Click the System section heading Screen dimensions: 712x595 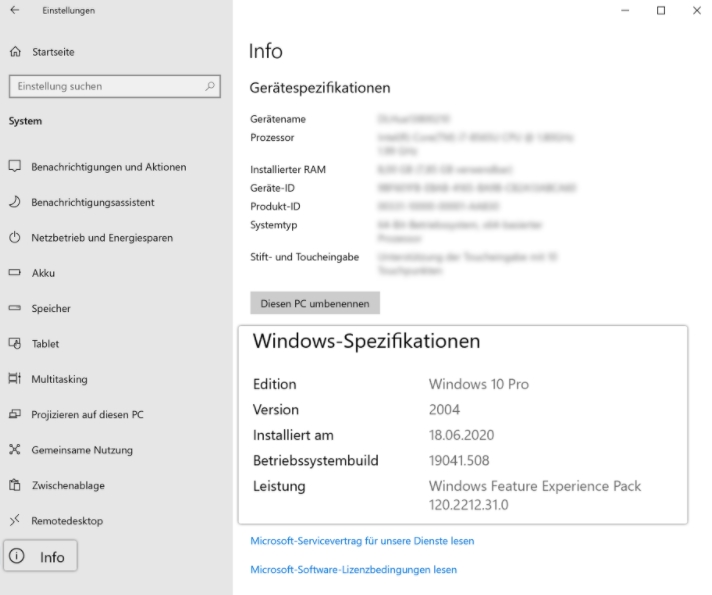[x=25, y=121]
